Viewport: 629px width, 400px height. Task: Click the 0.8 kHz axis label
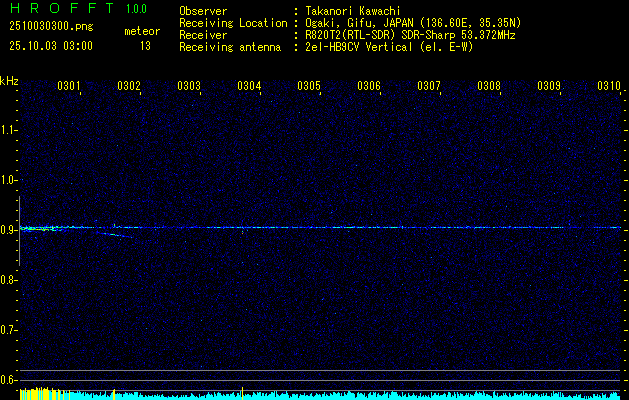pyautogui.click(x=8, y=280)
